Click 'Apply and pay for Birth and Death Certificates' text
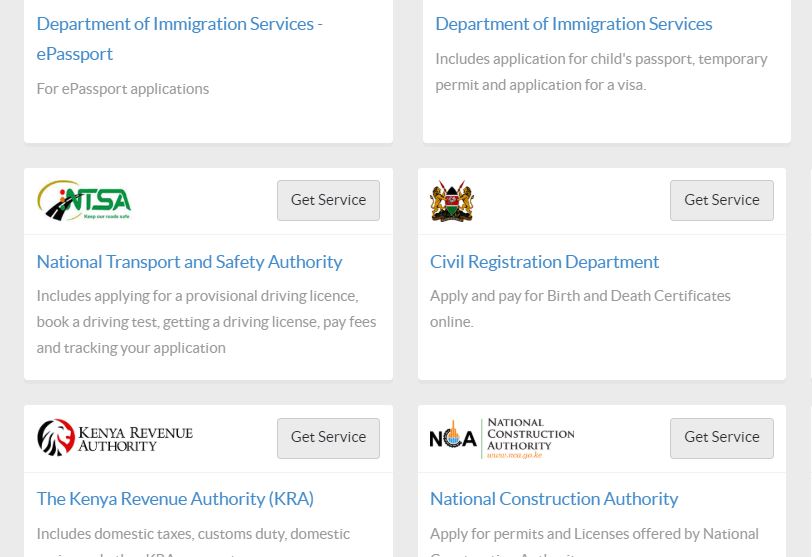The width and height of the screenshot is (812, 557). pyautogui.click(x=580, y=309)
